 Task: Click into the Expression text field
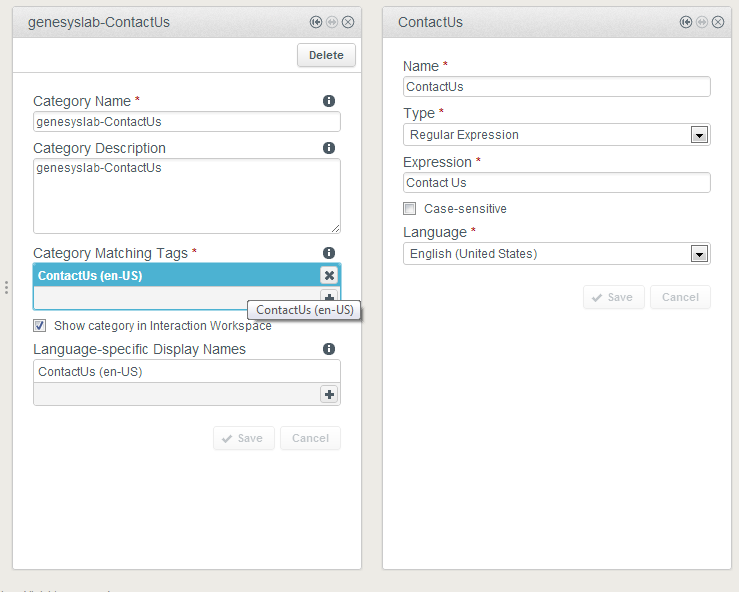tap(556, 183)
